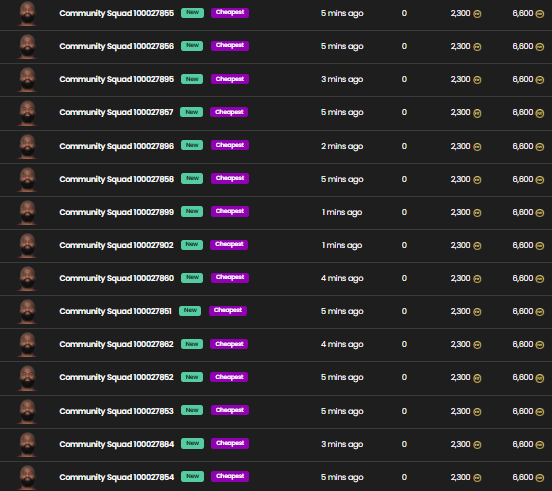Click the 2,300 price for Squad 100027852

(460, 378)
